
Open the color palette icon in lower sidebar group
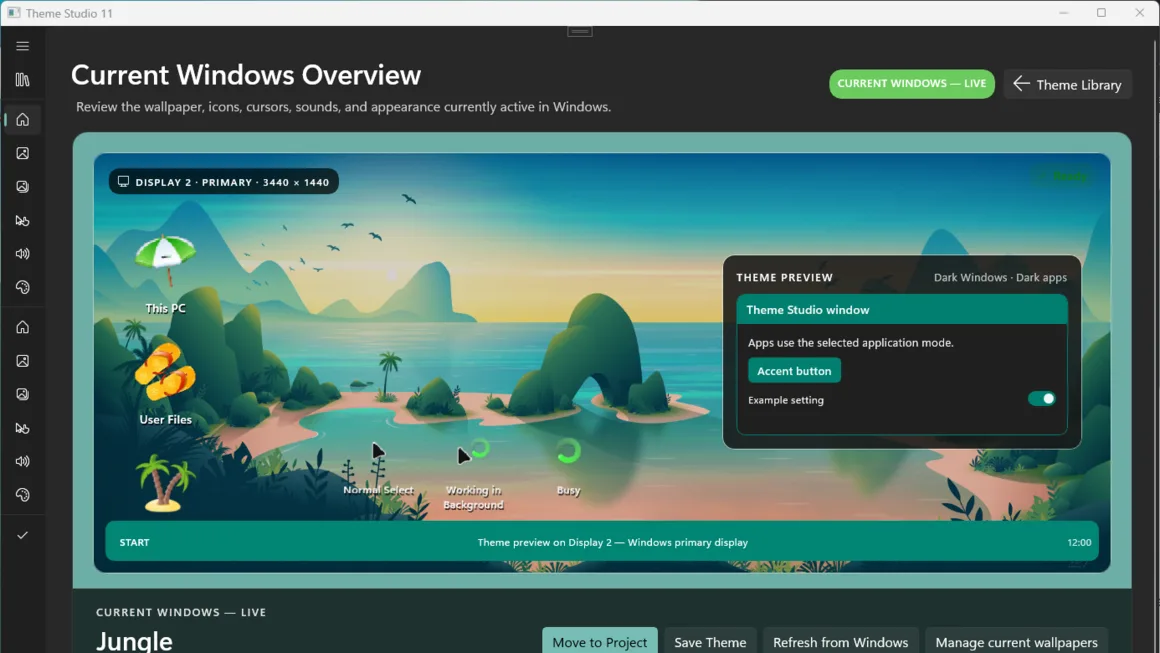(x=22, y=495)
